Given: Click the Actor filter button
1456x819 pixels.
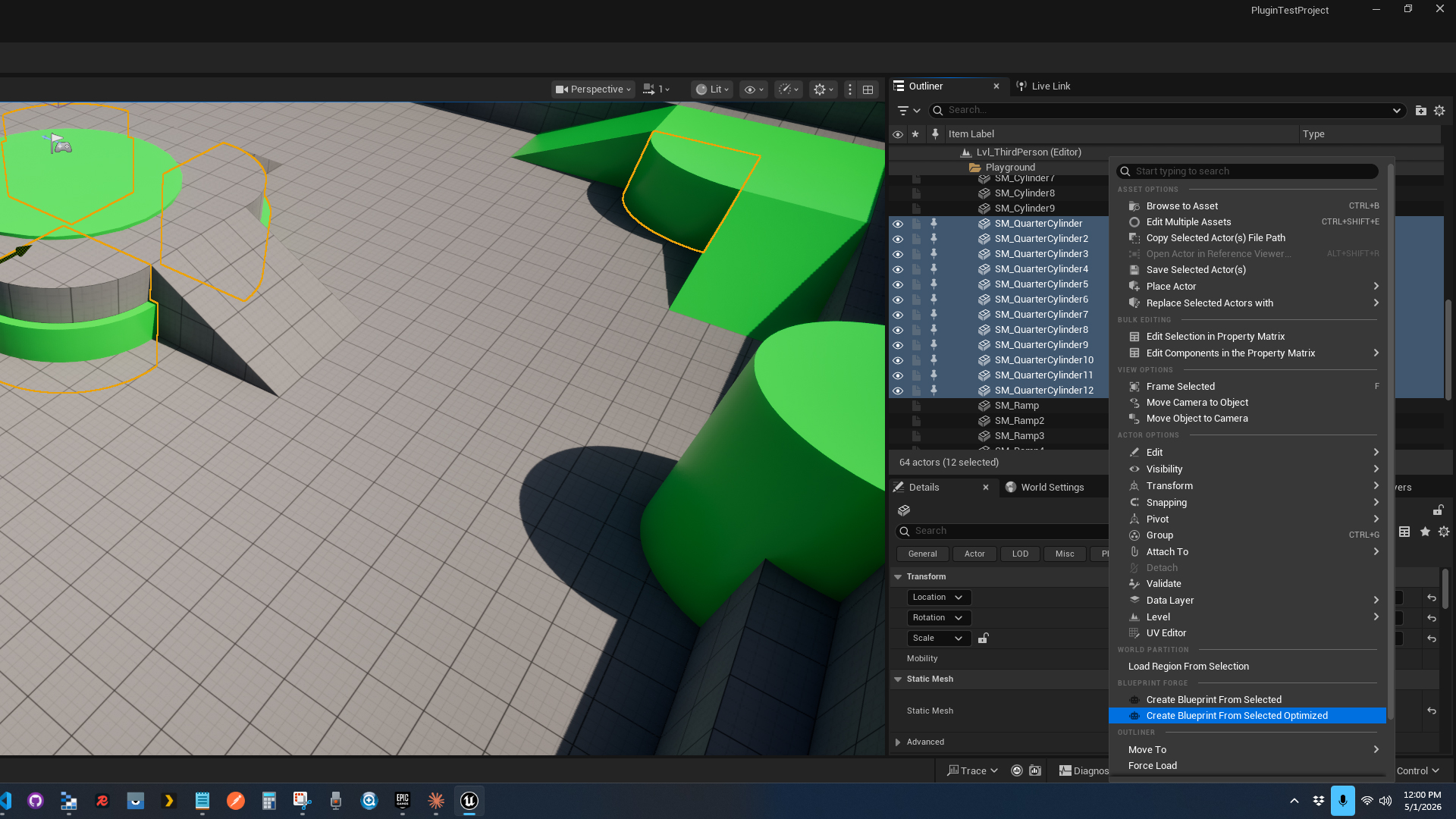Looking at the screenshot, I should [974, 554].
